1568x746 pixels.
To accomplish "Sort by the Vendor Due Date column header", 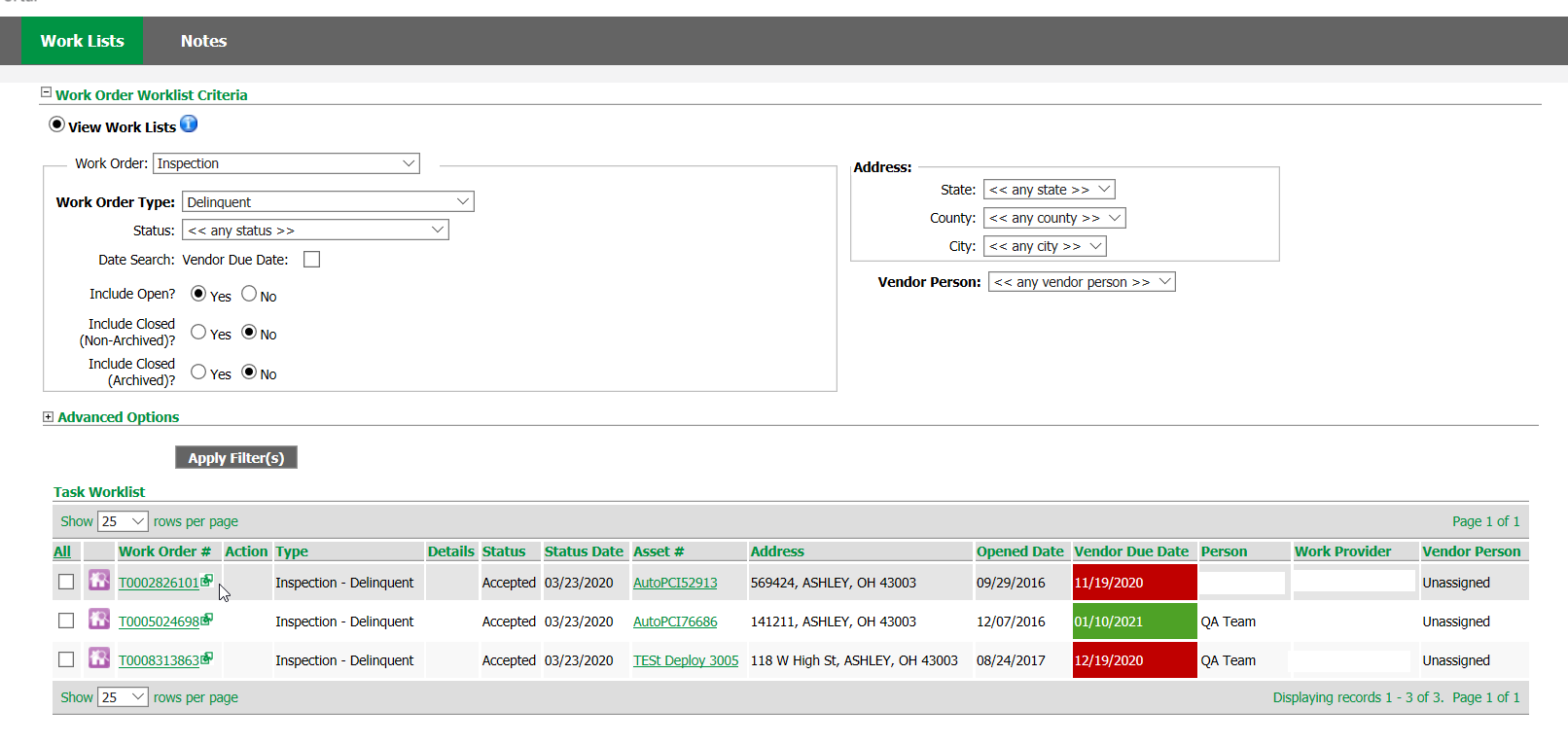I will [1131, 551].
